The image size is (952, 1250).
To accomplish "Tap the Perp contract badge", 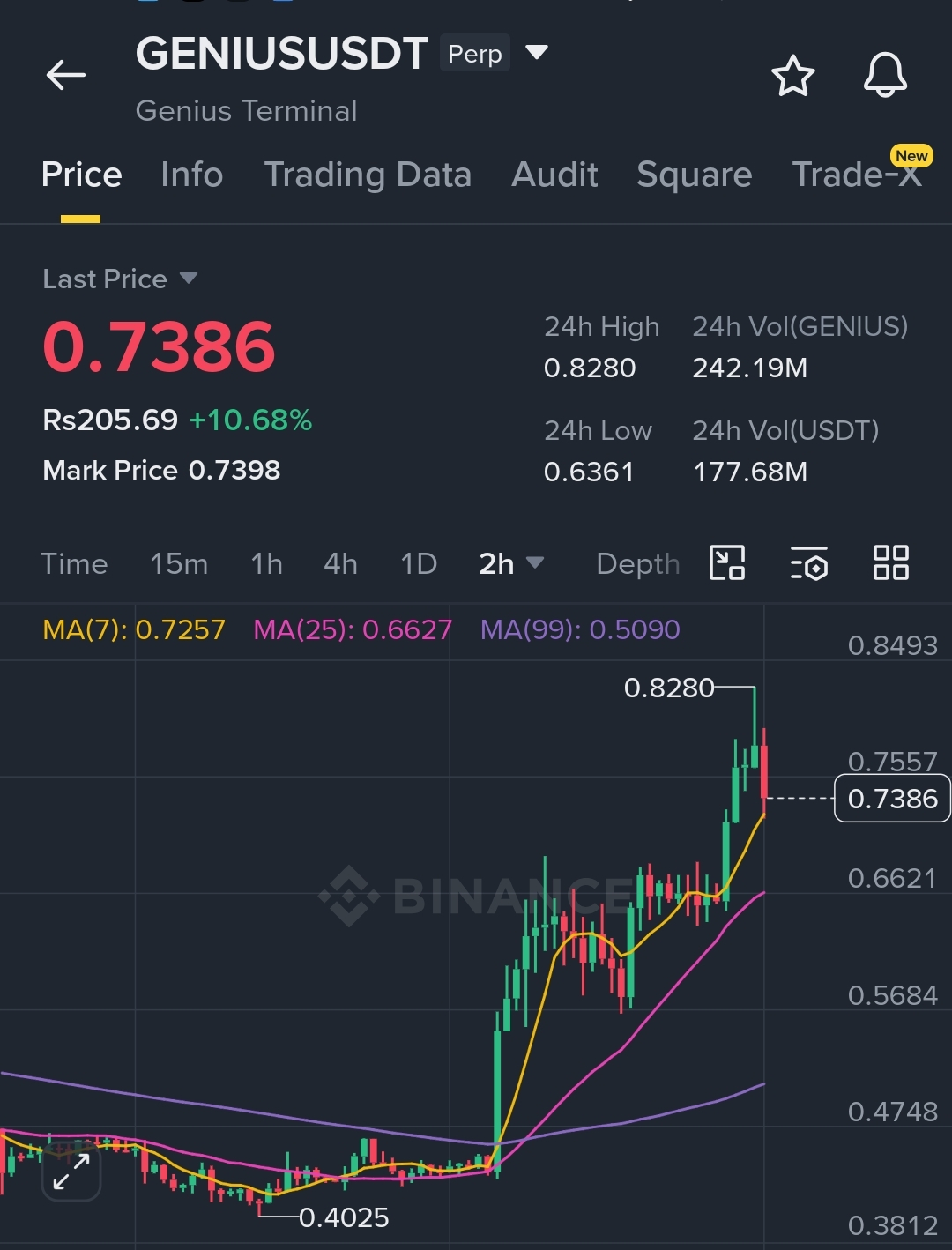I will pyautogui.click(x=474, y=54).
